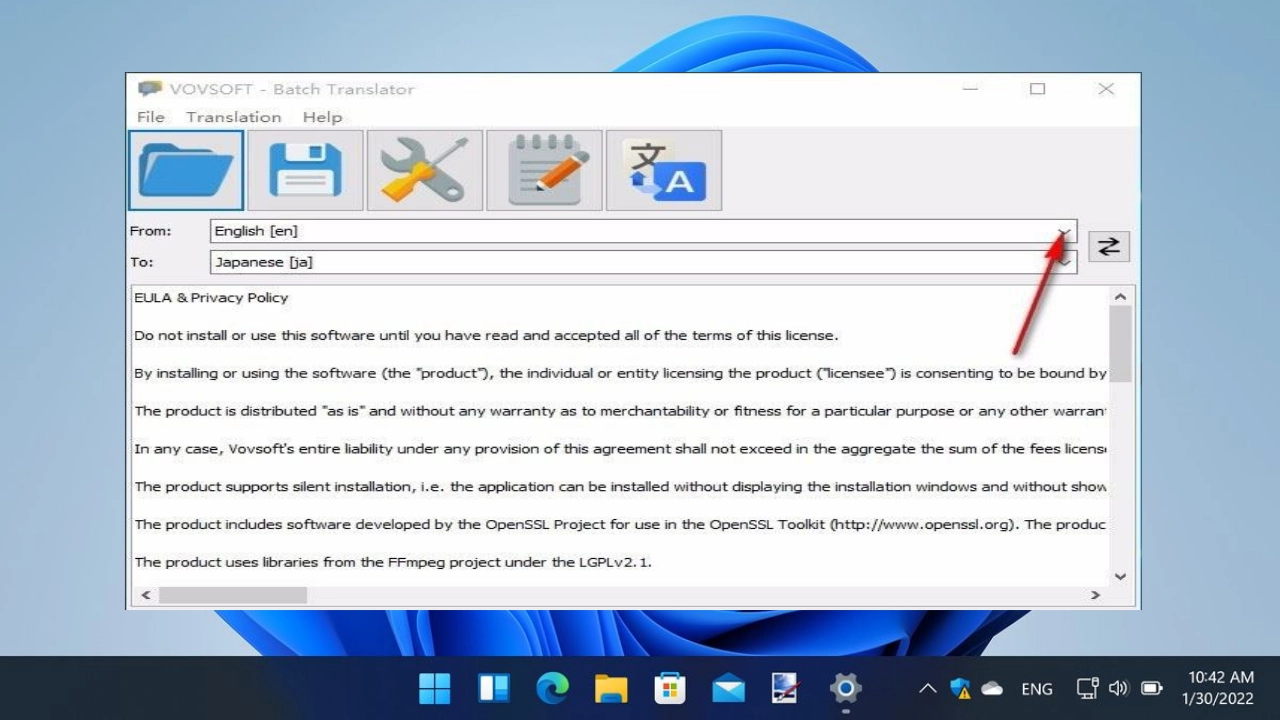Screen dimensions: 1280x720
Task: Click the battery tray icon
Action: [1151, 688]
